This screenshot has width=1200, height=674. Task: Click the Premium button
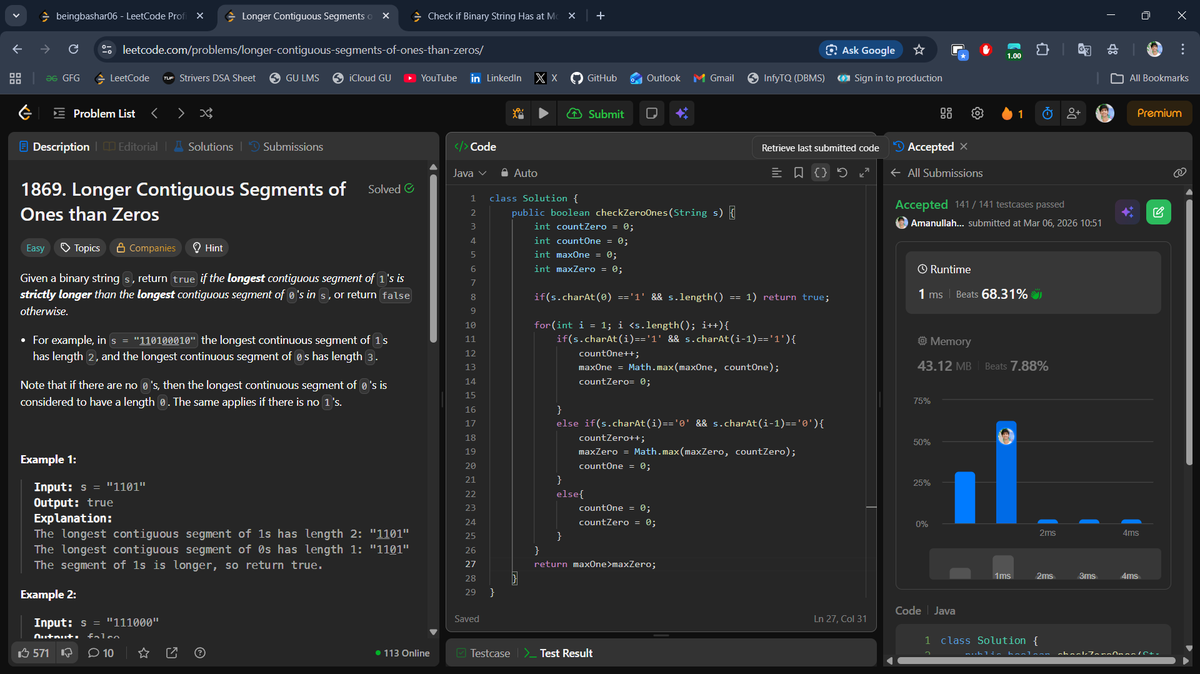coord(1159,113)
